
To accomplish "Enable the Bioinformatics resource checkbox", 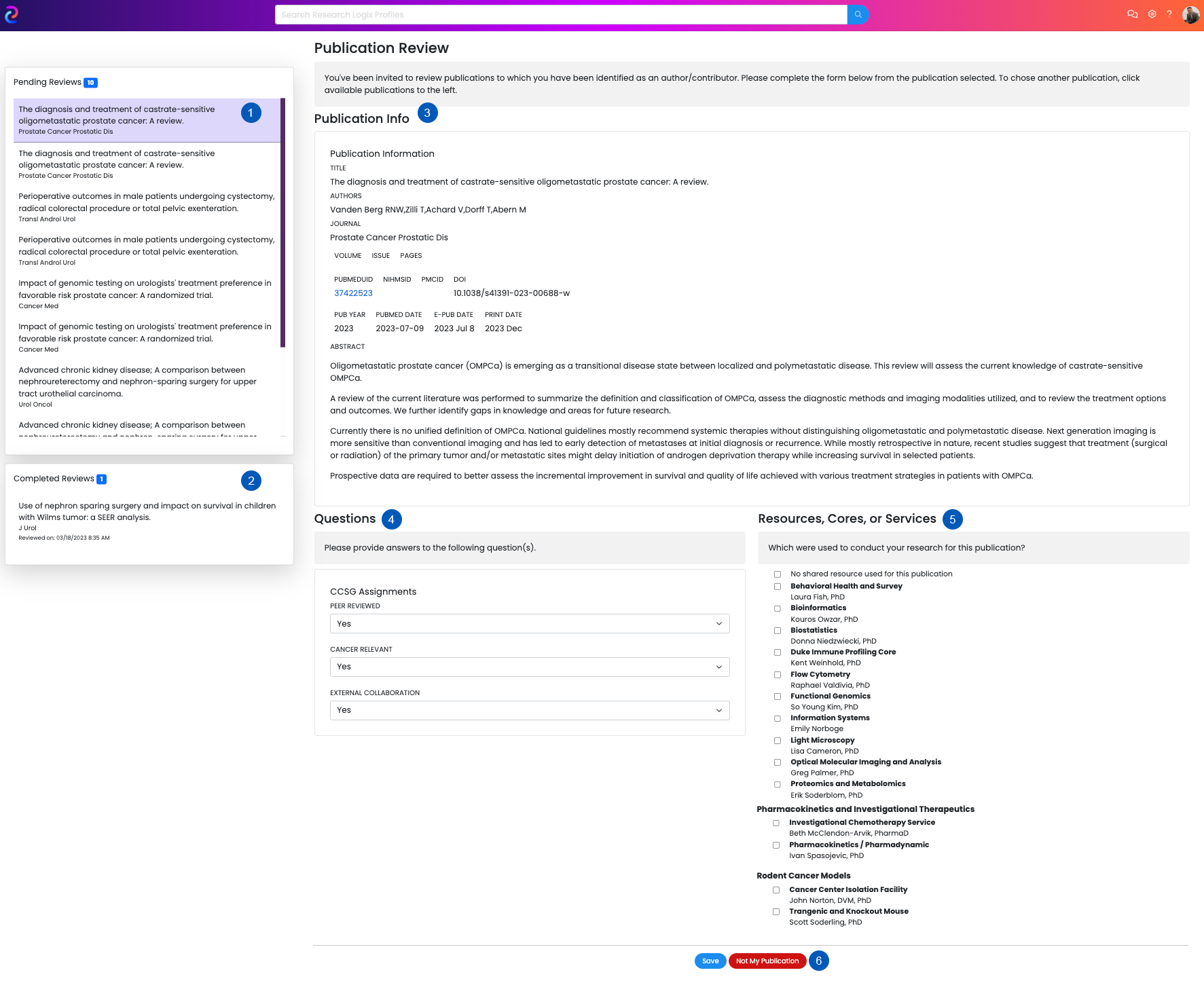I will pyautogui.click(x=777, y=608).
